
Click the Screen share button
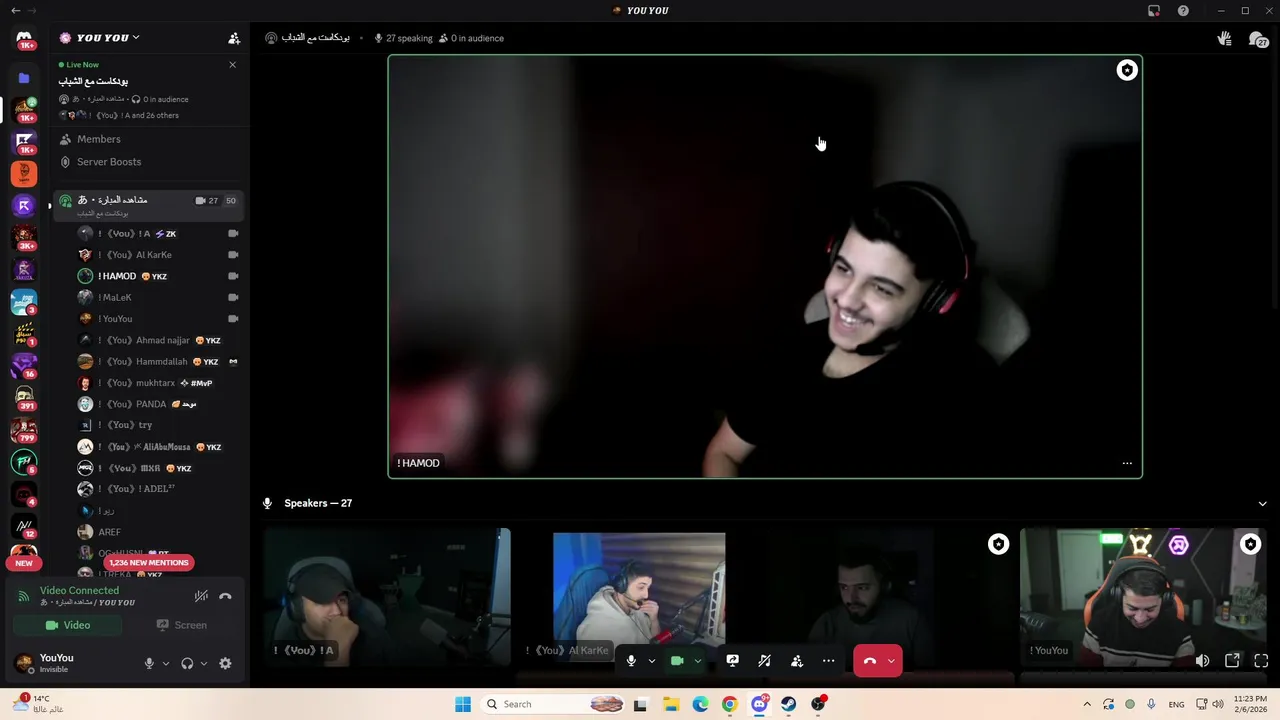[x=182, y=625]
